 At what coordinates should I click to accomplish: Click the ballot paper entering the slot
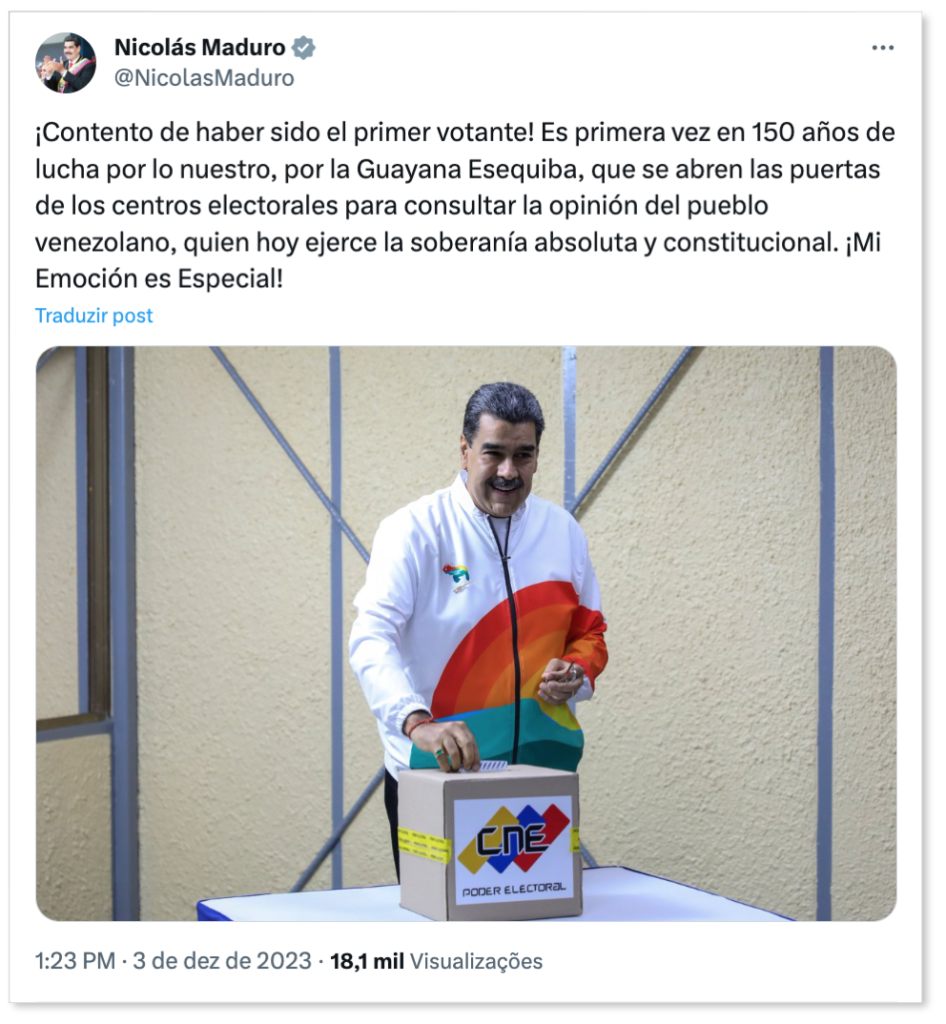493,765
